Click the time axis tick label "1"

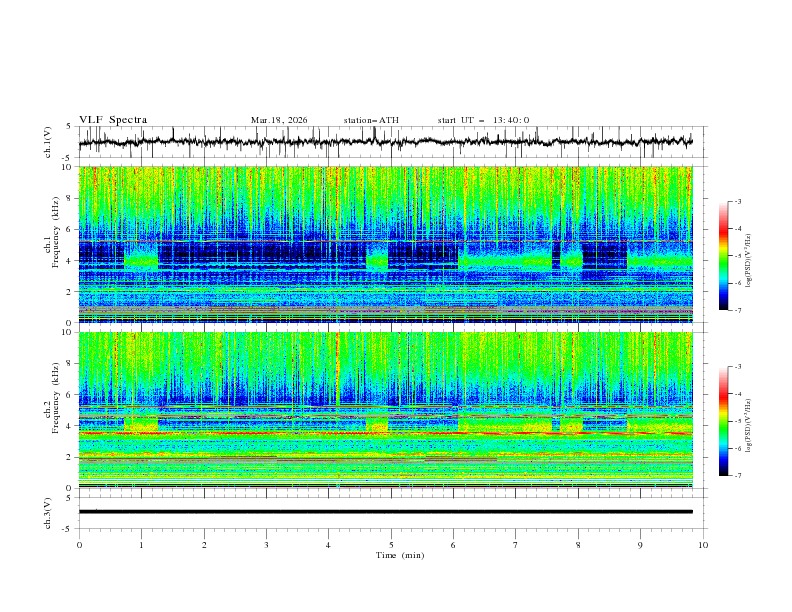point(141,545)
